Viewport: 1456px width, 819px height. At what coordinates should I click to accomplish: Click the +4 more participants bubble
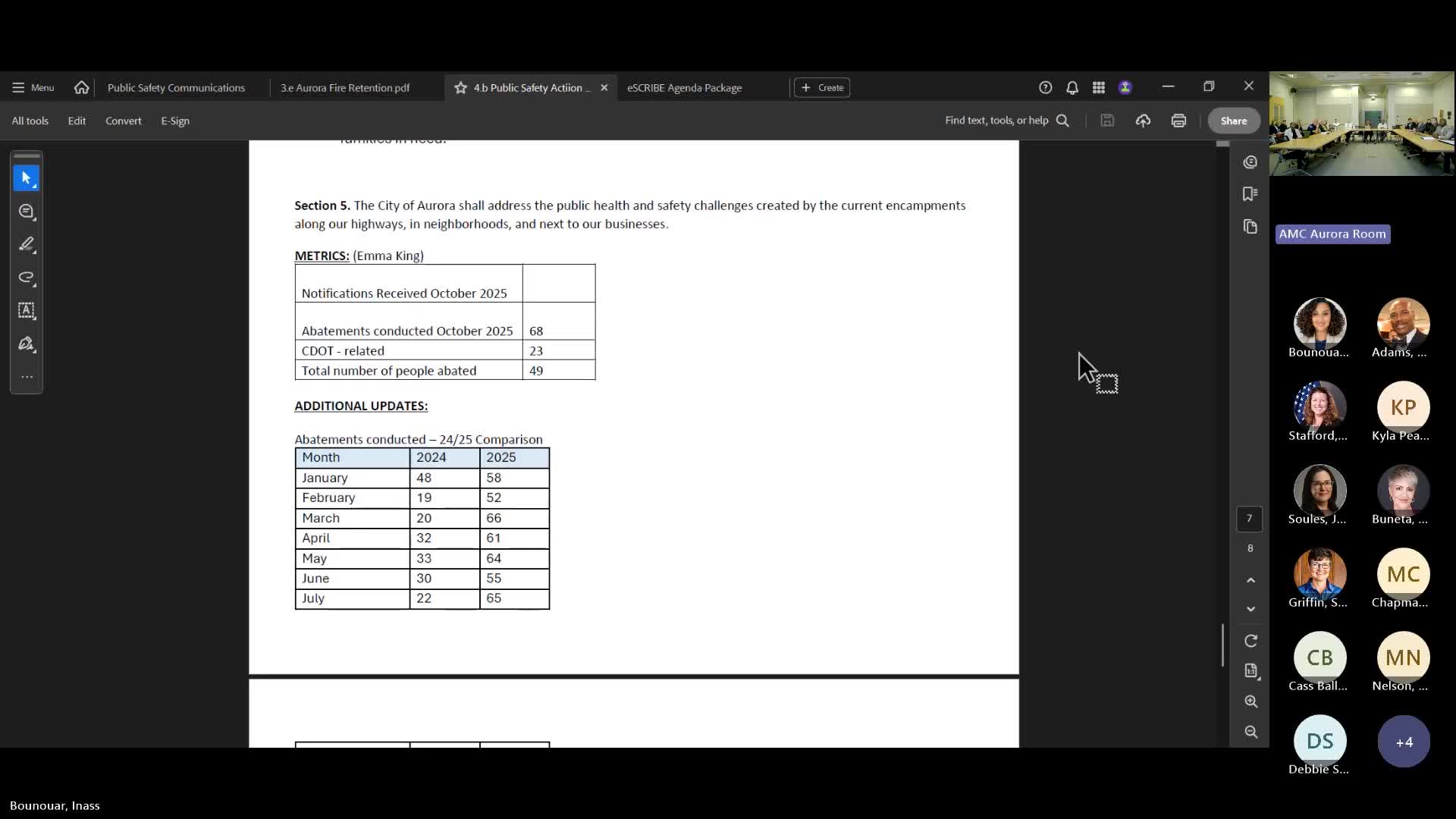[1404, 742]
